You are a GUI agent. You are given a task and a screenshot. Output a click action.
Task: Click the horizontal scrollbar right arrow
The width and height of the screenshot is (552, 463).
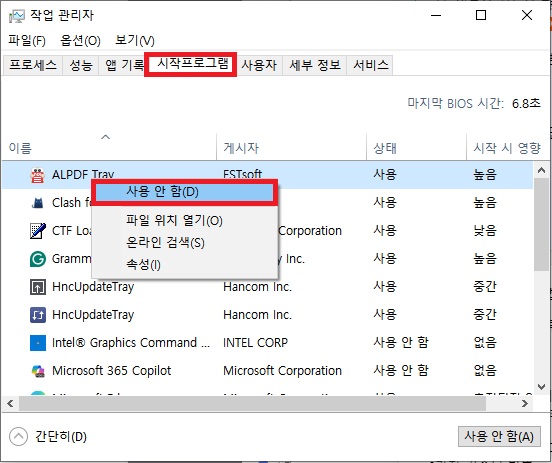[525, 403]
